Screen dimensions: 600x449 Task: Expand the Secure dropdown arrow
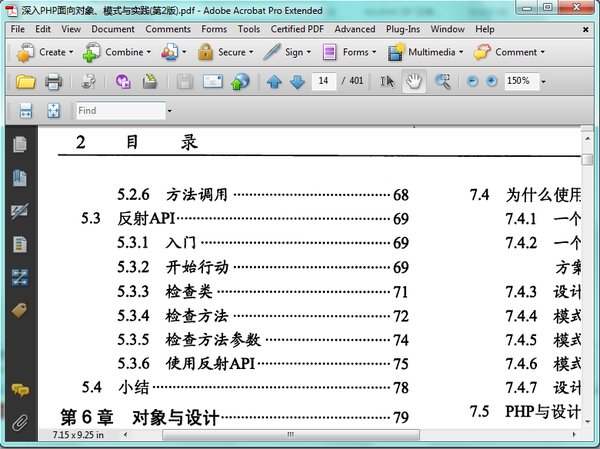251,52
